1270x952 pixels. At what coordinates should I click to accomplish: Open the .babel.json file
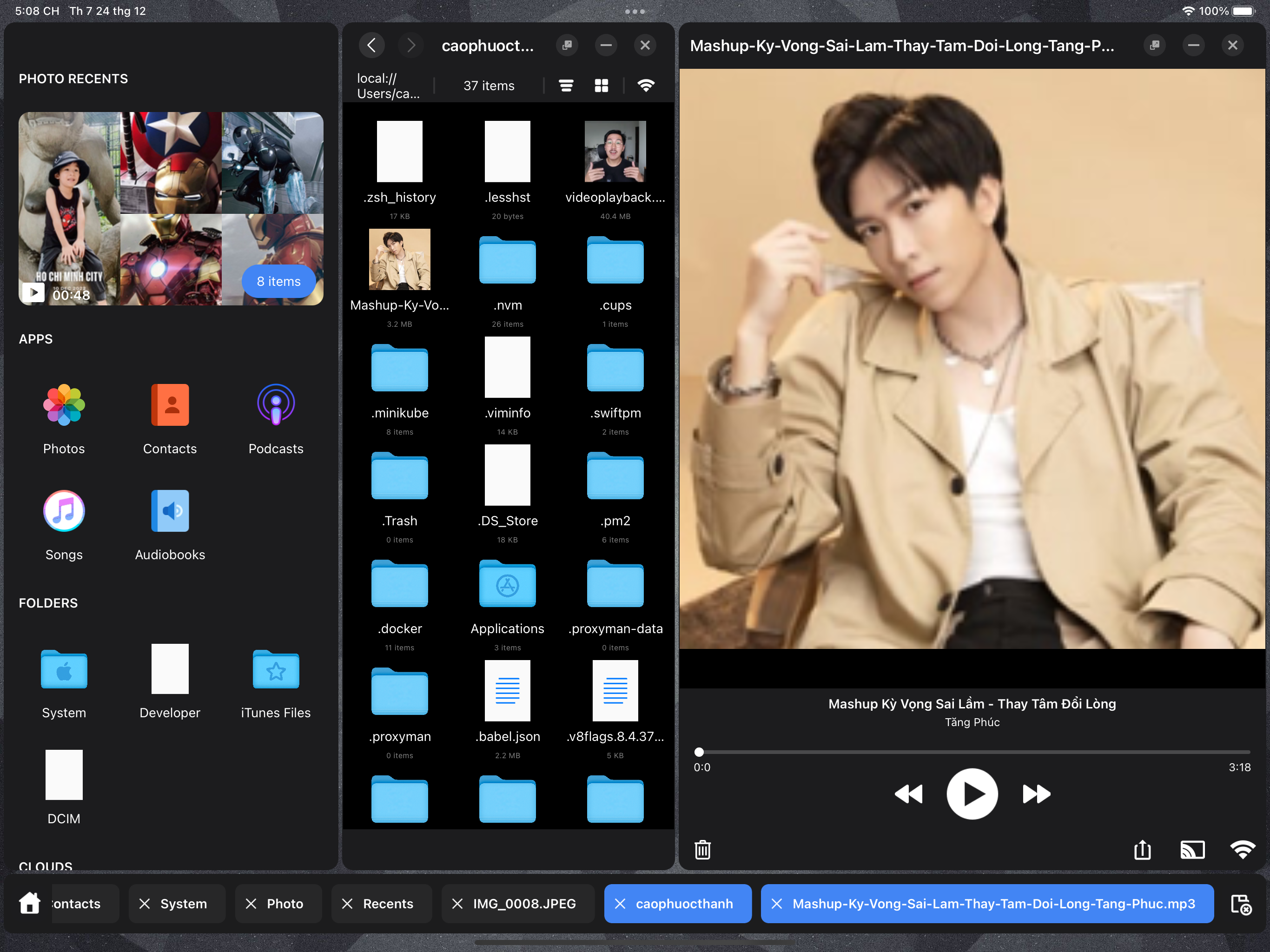click(508, 691)
